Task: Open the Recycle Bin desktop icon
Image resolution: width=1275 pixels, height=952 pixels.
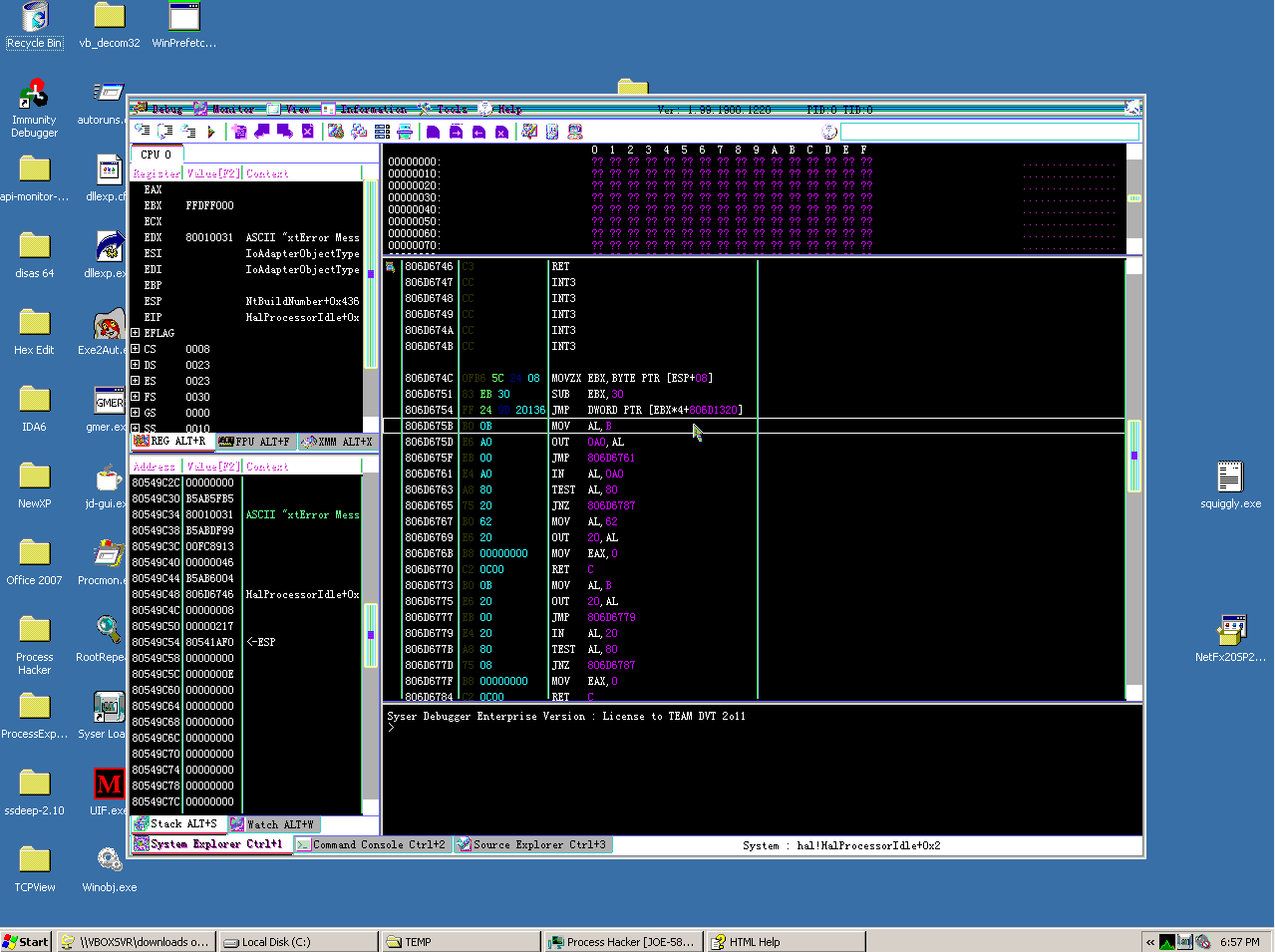Action: coord(35,26)
